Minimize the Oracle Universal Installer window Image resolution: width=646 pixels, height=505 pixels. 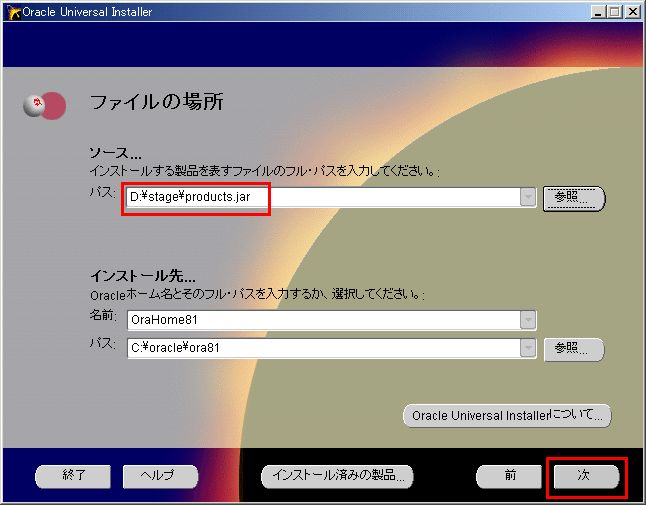coord(596,11)
